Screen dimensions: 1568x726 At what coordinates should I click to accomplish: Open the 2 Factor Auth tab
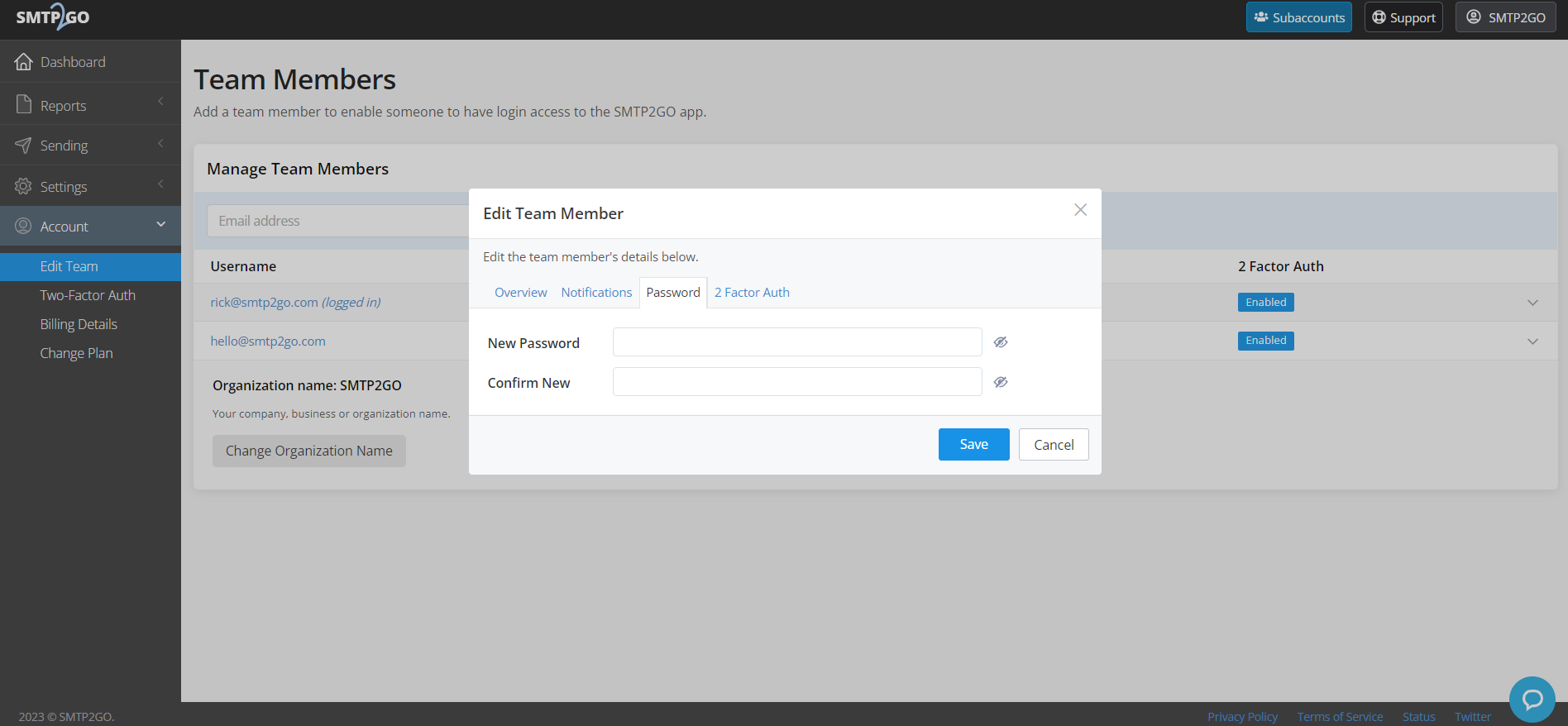pos(752,293)
